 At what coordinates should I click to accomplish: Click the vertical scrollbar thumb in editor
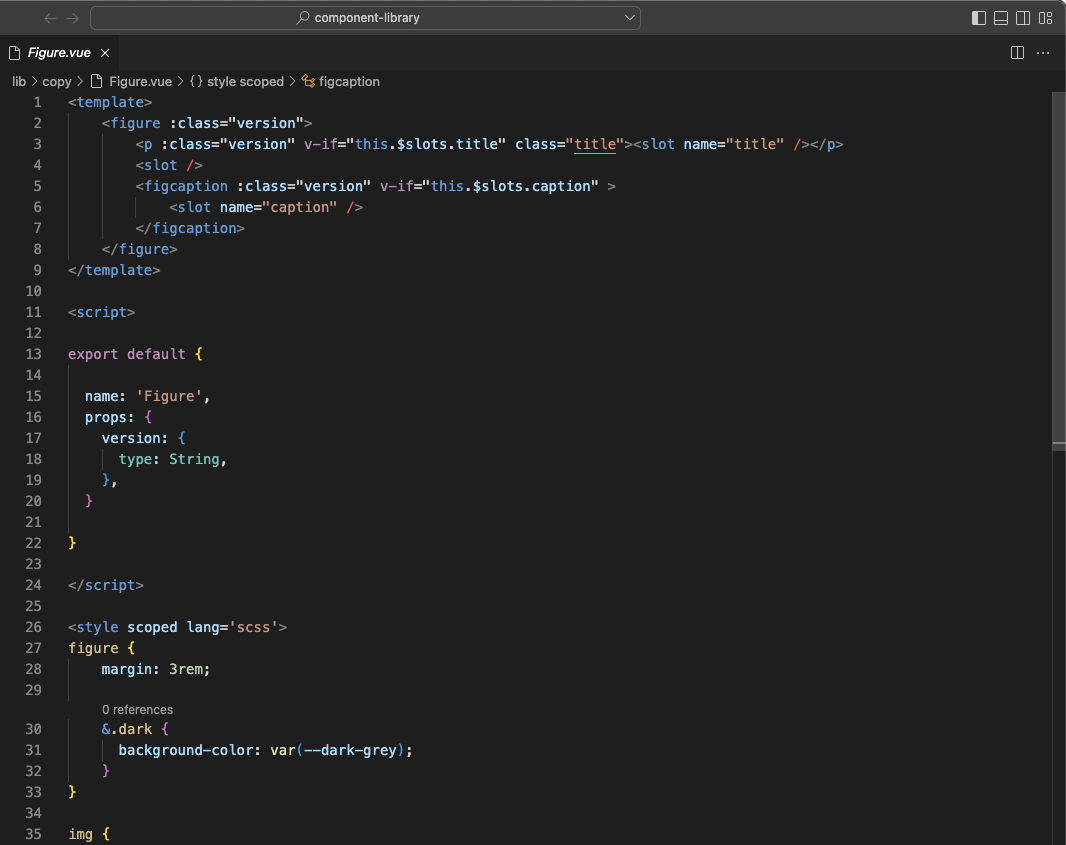coord(1059,270)
